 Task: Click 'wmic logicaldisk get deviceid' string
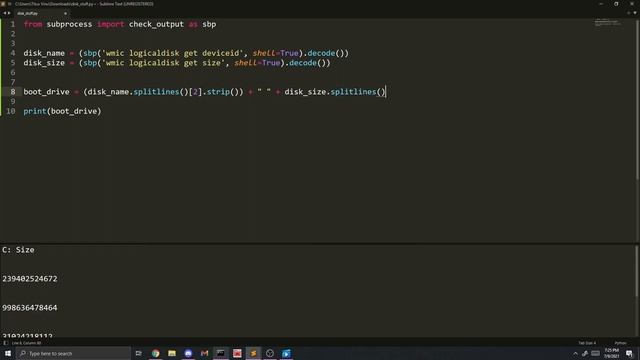[x=172, y=53]
